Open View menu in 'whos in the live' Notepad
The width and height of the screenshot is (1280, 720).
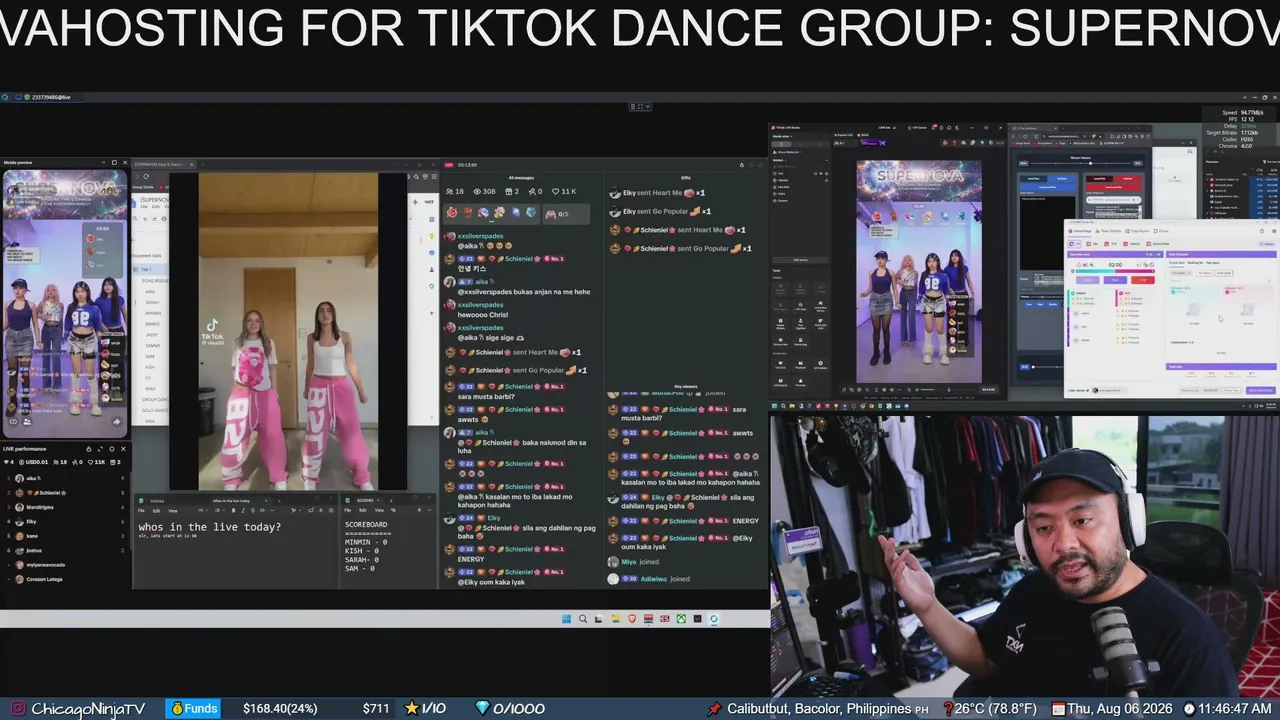[173, 511]
